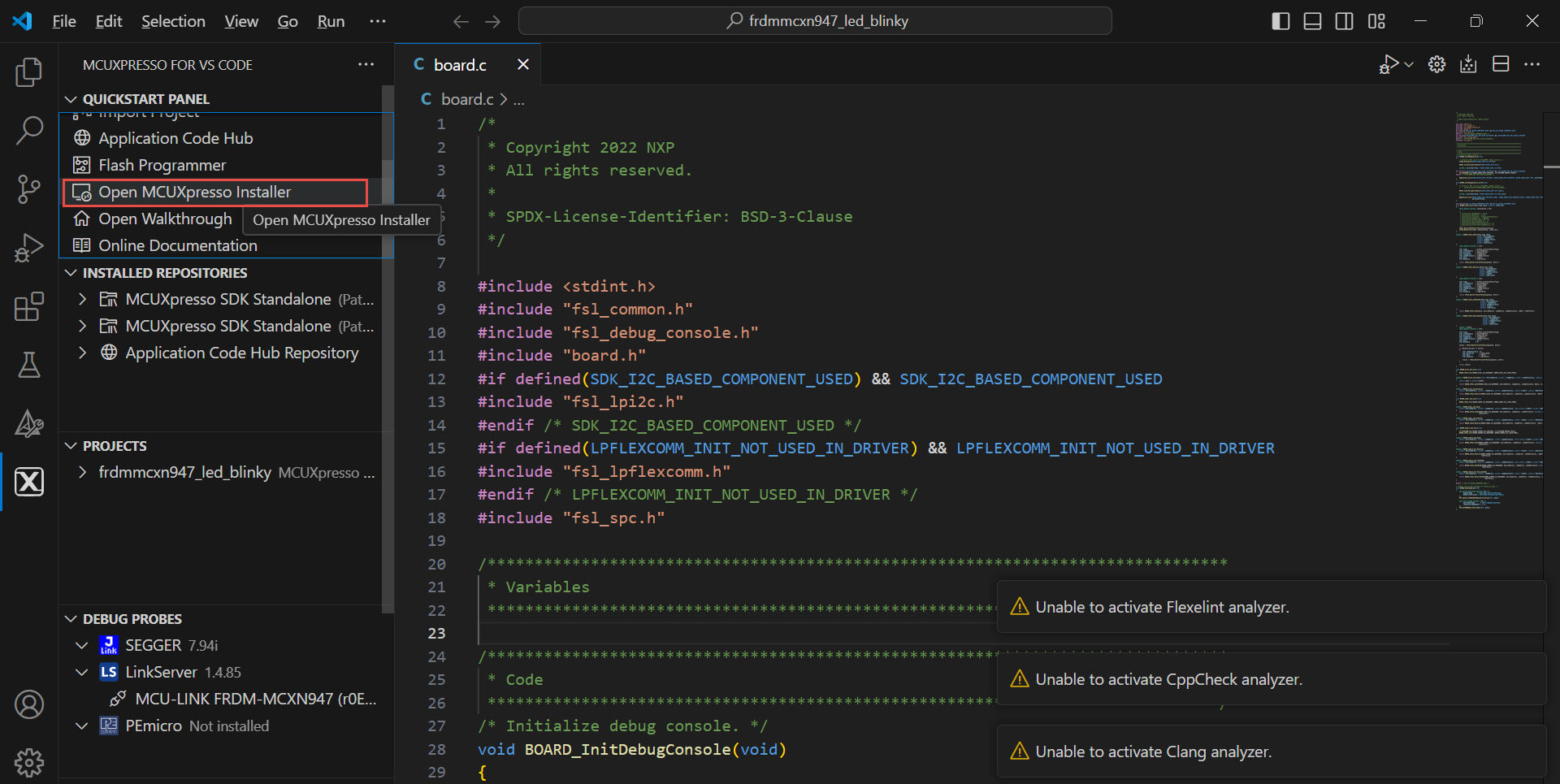Click the frdmmcxn947_led_blinky command center search box

pyautogui.click(x=815, y=20)
